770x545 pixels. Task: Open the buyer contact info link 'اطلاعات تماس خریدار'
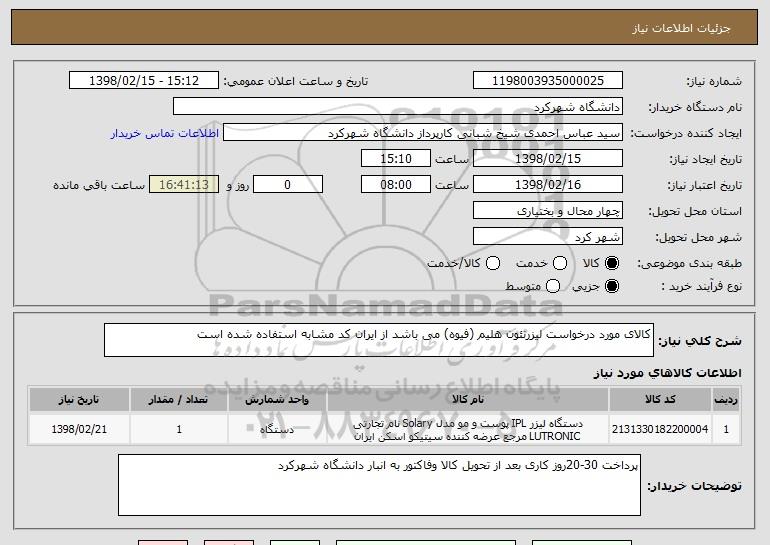pos(165,133)
